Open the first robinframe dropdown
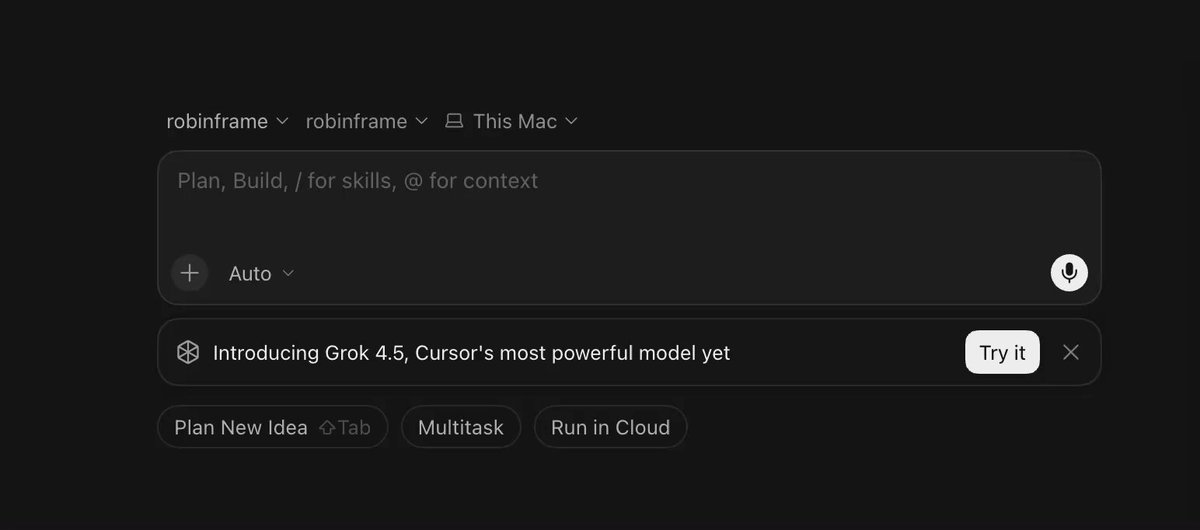Screen dimensions: 1200x530 pos(227,121)
